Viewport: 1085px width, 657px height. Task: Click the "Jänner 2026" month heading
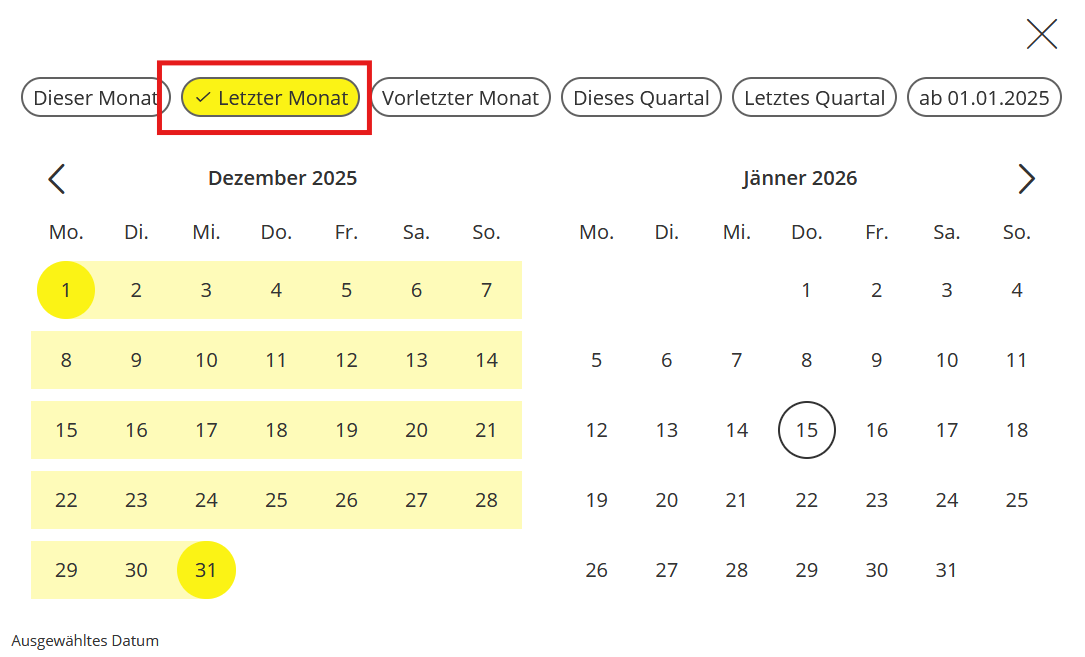point(800,179)
